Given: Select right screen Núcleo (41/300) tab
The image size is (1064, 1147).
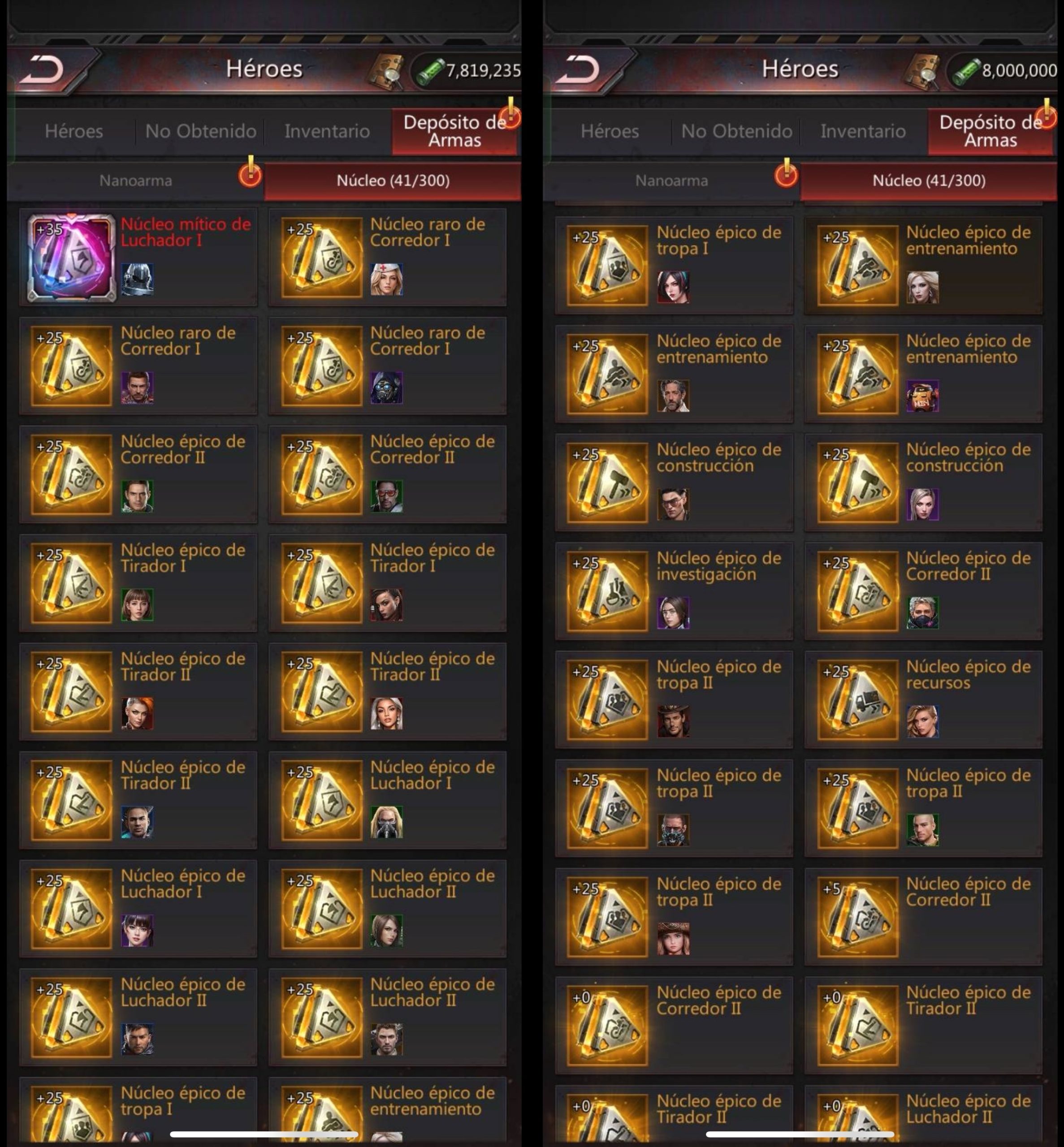Looking at the screenshot, I should click(929, 181).
